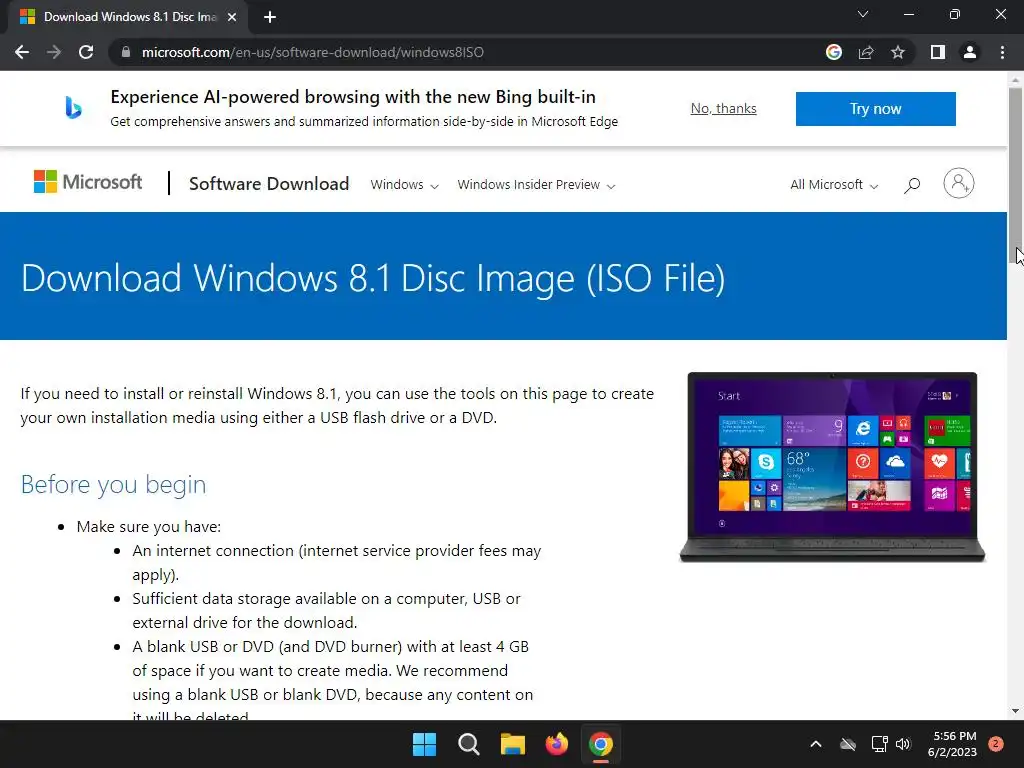
Task: Open the tab search dropdown
Action: [863, 14]
